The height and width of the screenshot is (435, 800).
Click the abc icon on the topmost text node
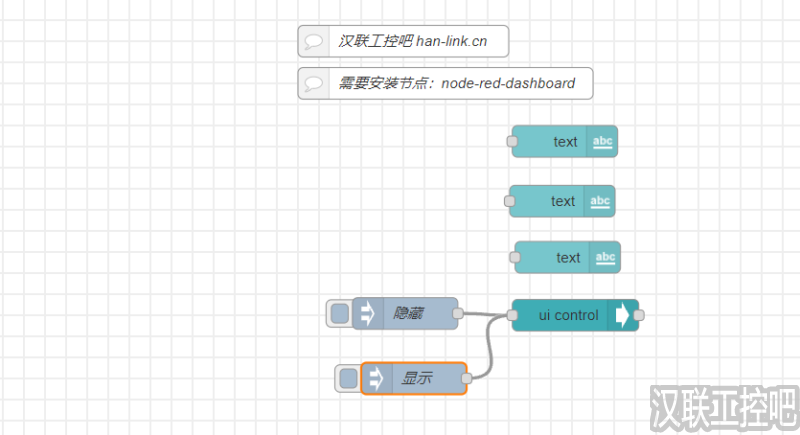[603, 142]
